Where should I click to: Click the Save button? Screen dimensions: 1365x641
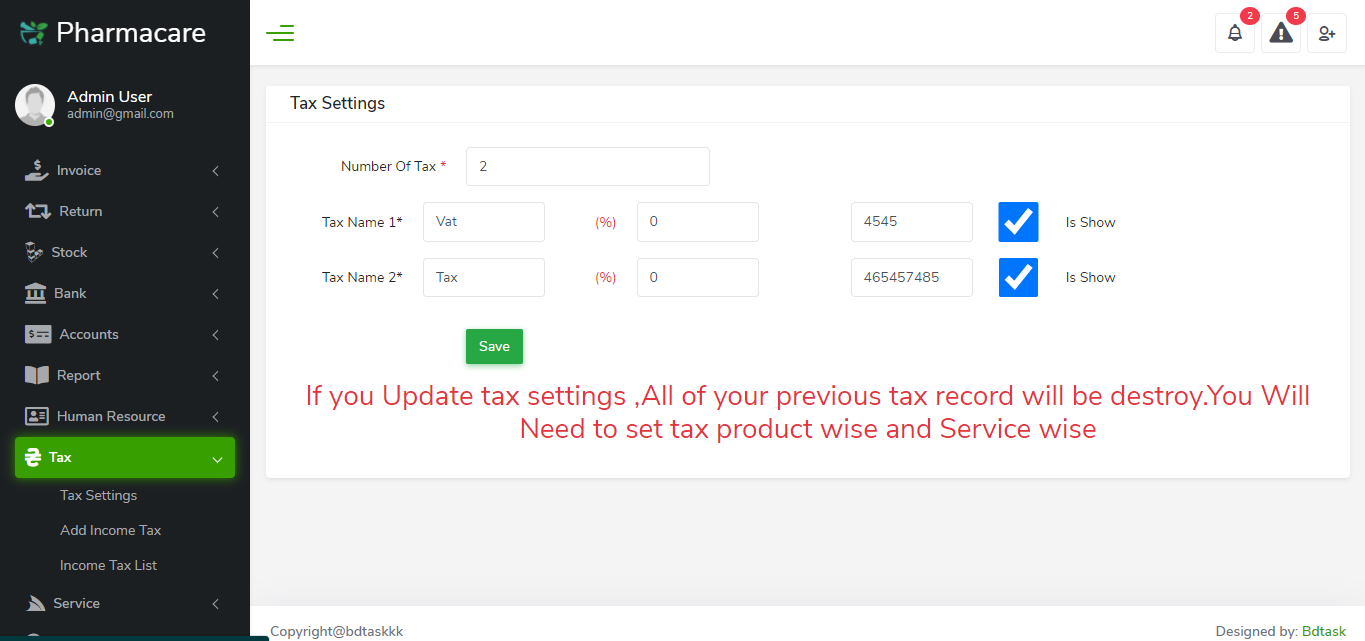click(x=494, y=346)
